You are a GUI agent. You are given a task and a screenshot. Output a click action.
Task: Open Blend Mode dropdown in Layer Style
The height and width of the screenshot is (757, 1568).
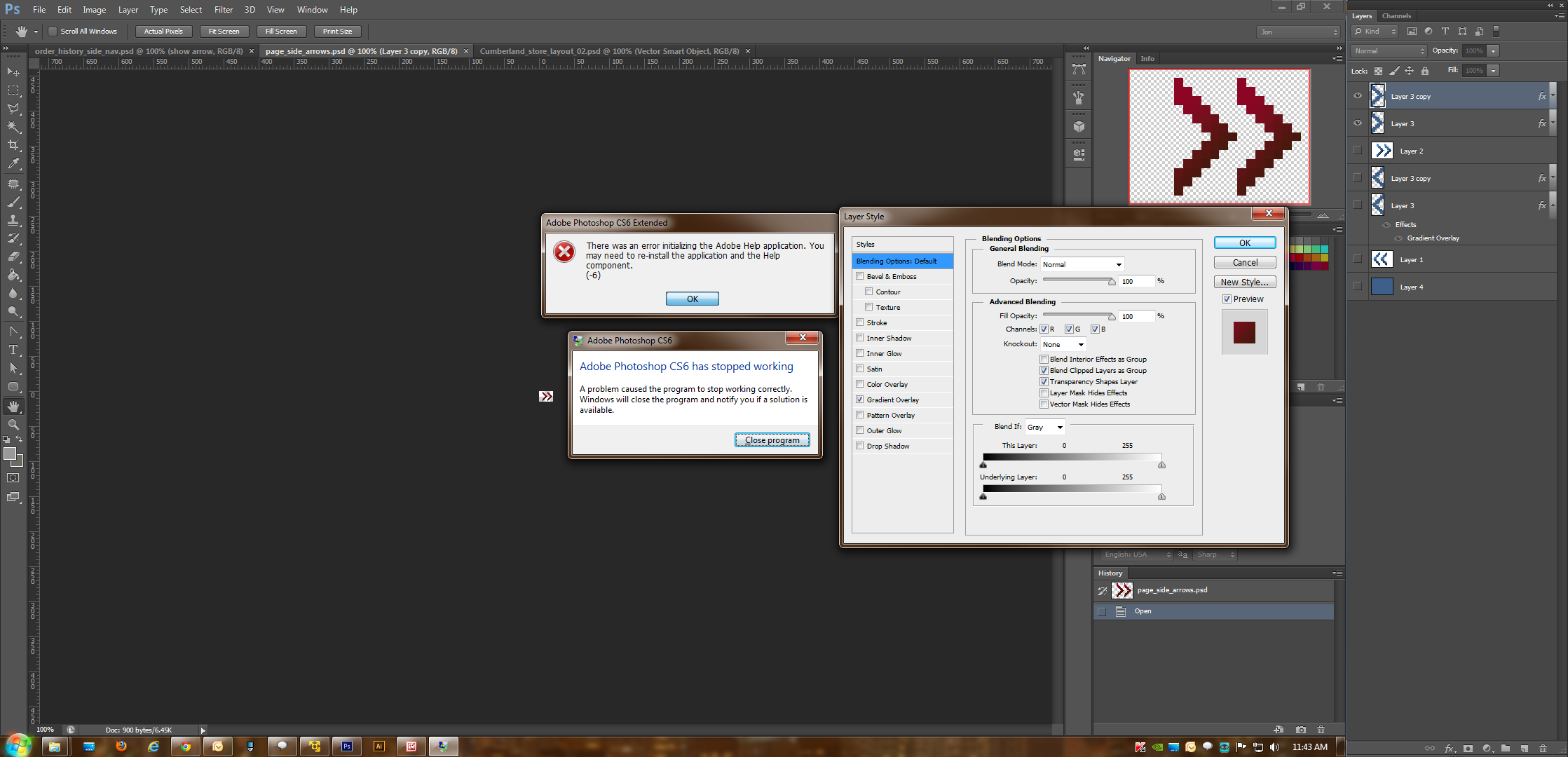click(1083, 264)
